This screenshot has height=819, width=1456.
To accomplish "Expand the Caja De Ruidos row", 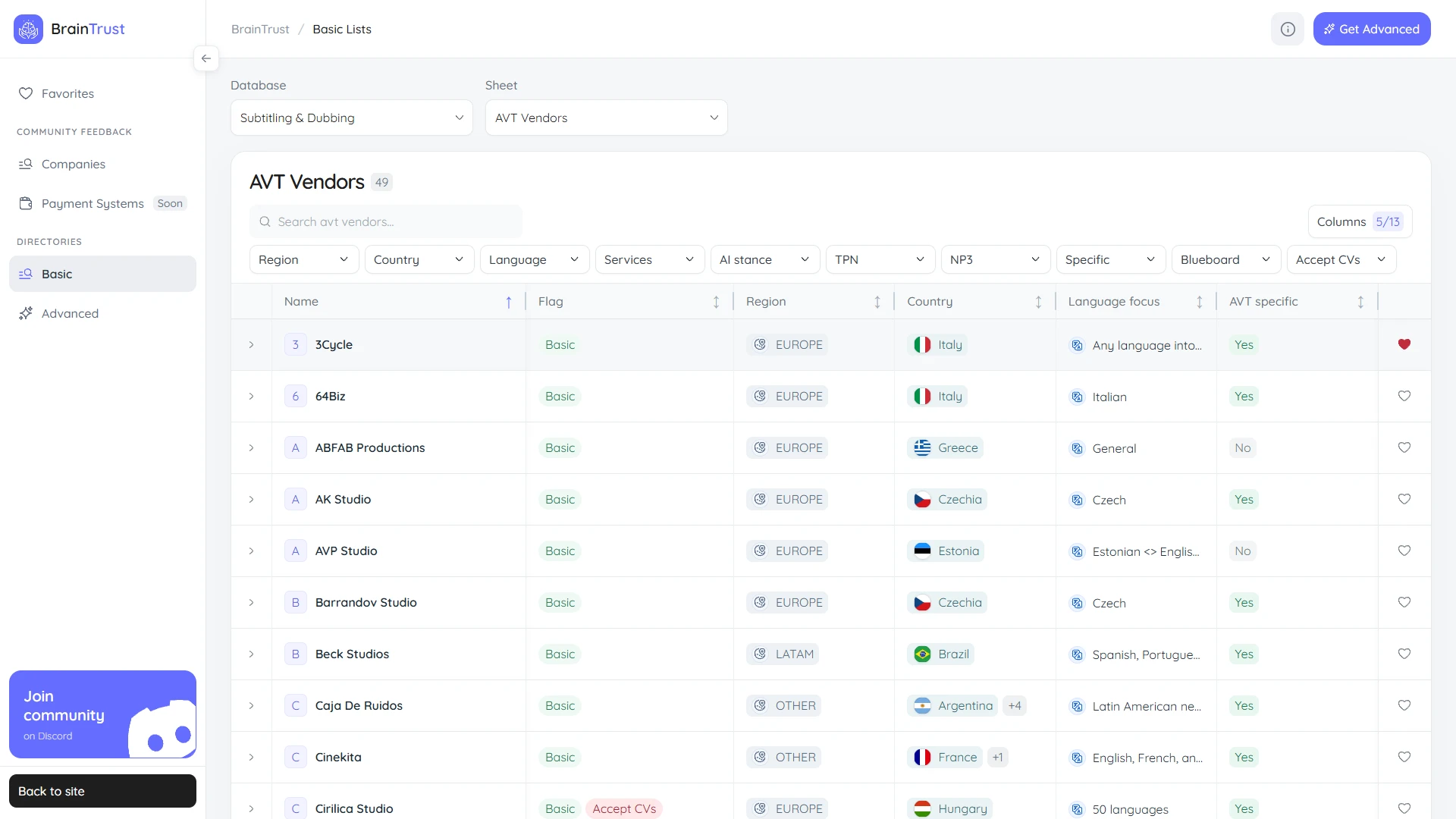I will (251, 705).
